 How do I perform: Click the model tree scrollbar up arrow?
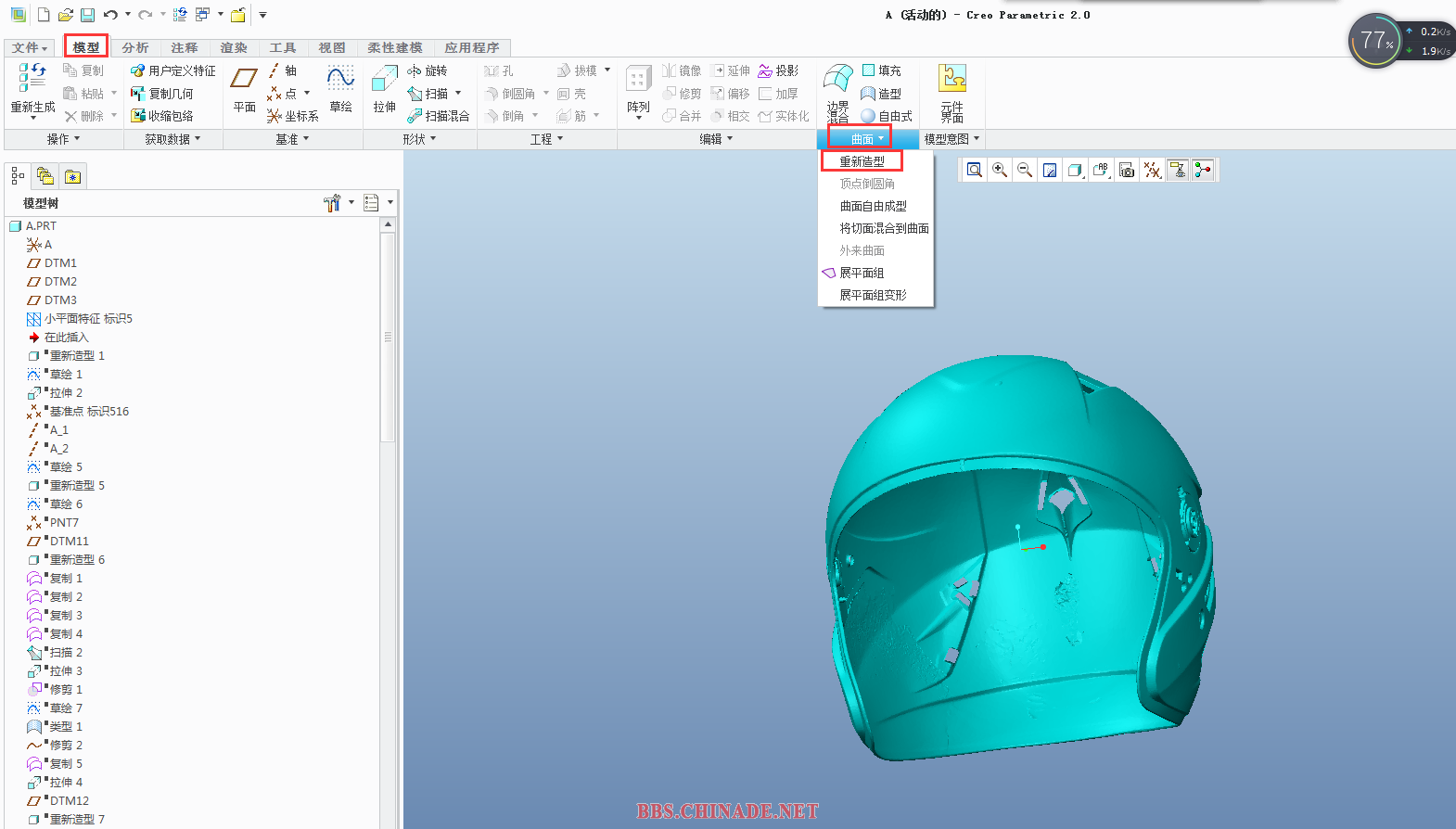click(x=388, y=224)
